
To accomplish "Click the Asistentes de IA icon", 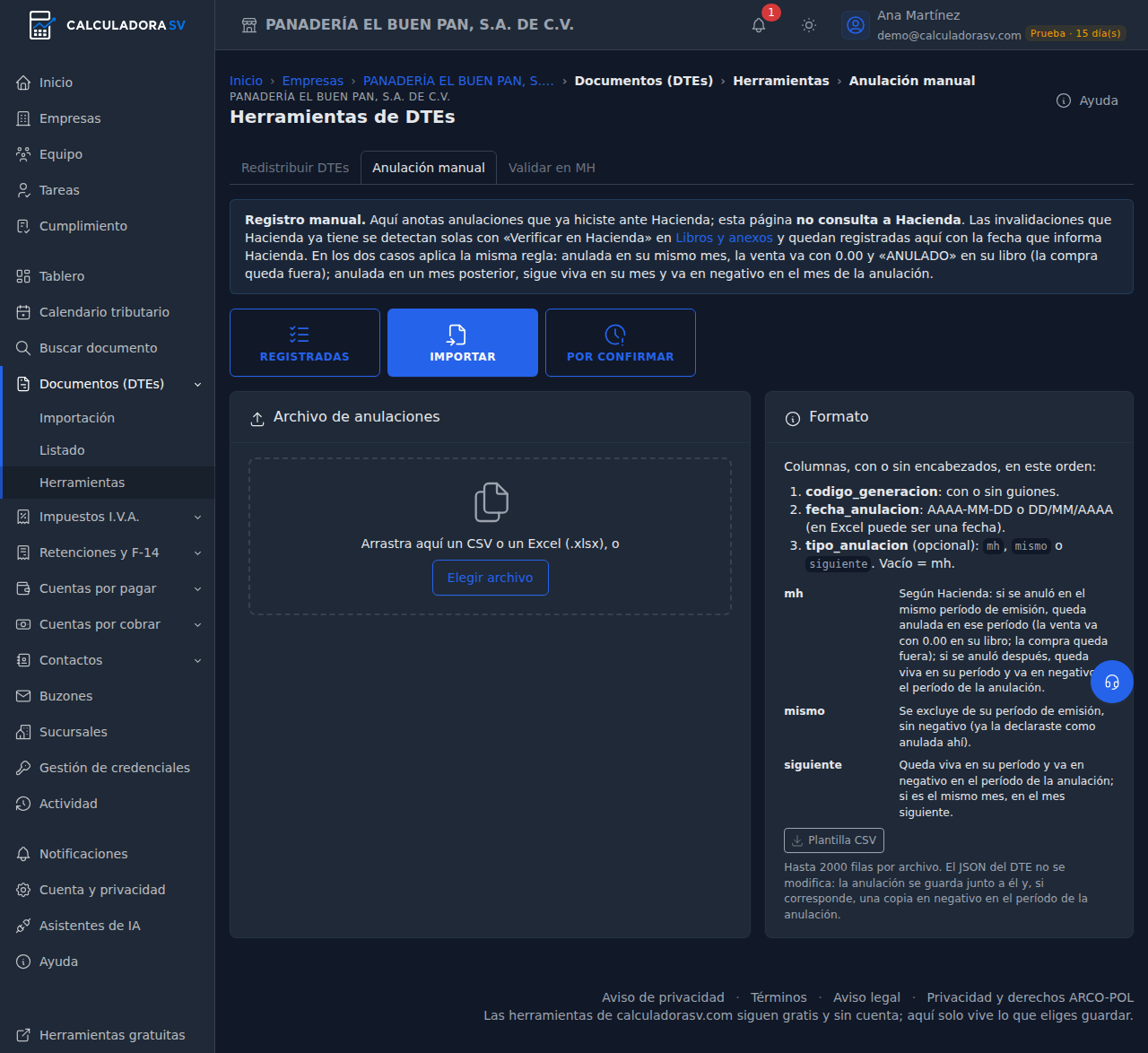I will pos(23,926).
